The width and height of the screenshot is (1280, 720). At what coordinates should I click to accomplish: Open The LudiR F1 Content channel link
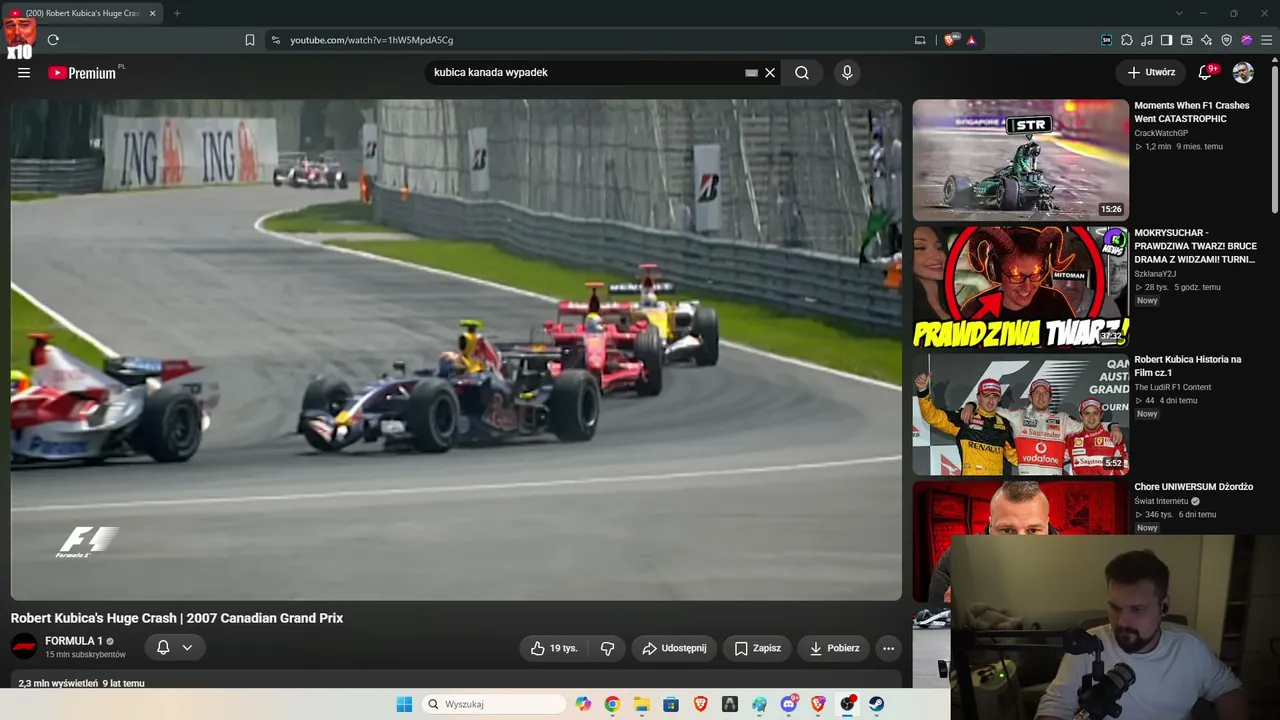point(1172,387)
